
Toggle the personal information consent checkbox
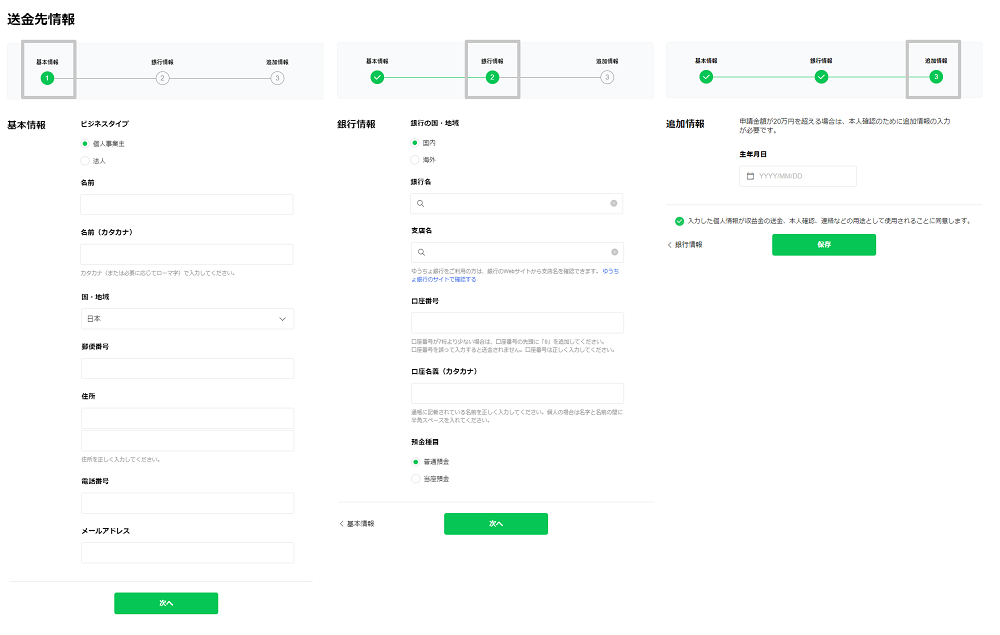(680, 221)
